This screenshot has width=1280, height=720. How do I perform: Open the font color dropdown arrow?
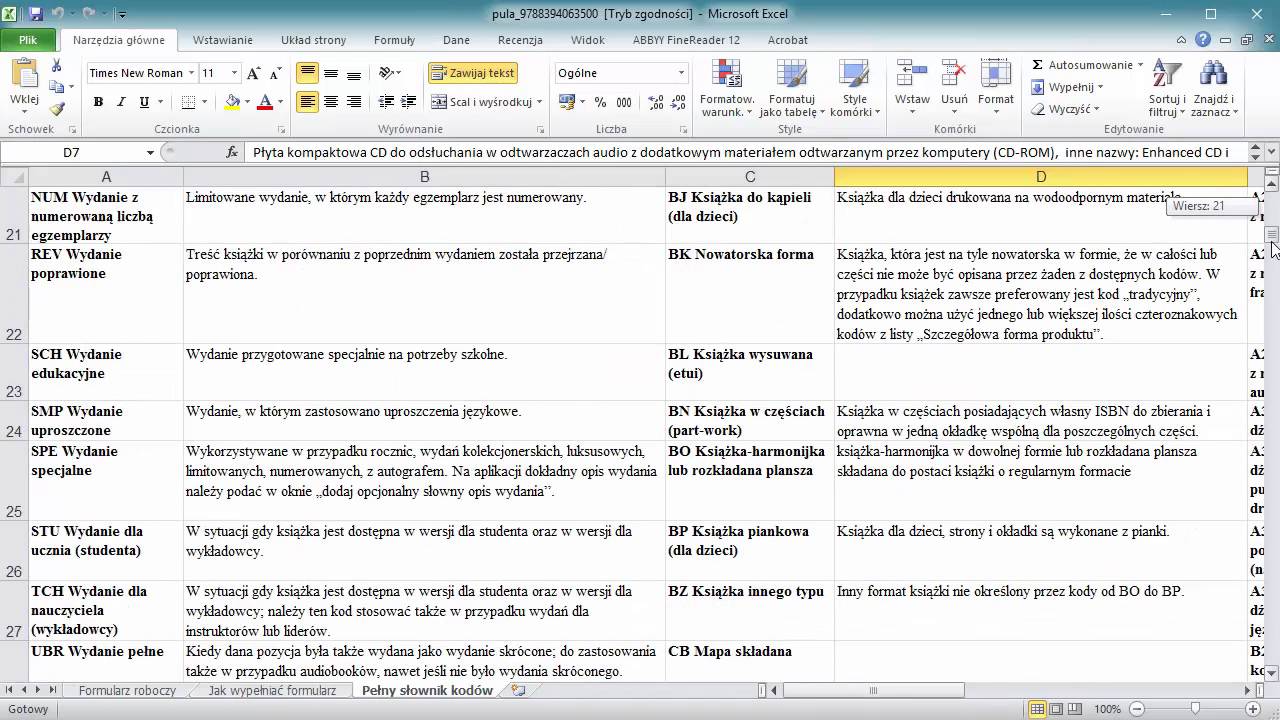click(280, 102)
